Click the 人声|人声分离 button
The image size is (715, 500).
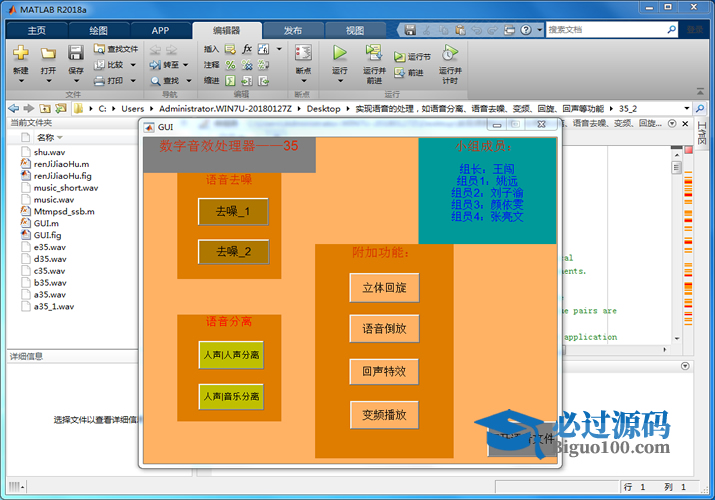tap(231, 355)
